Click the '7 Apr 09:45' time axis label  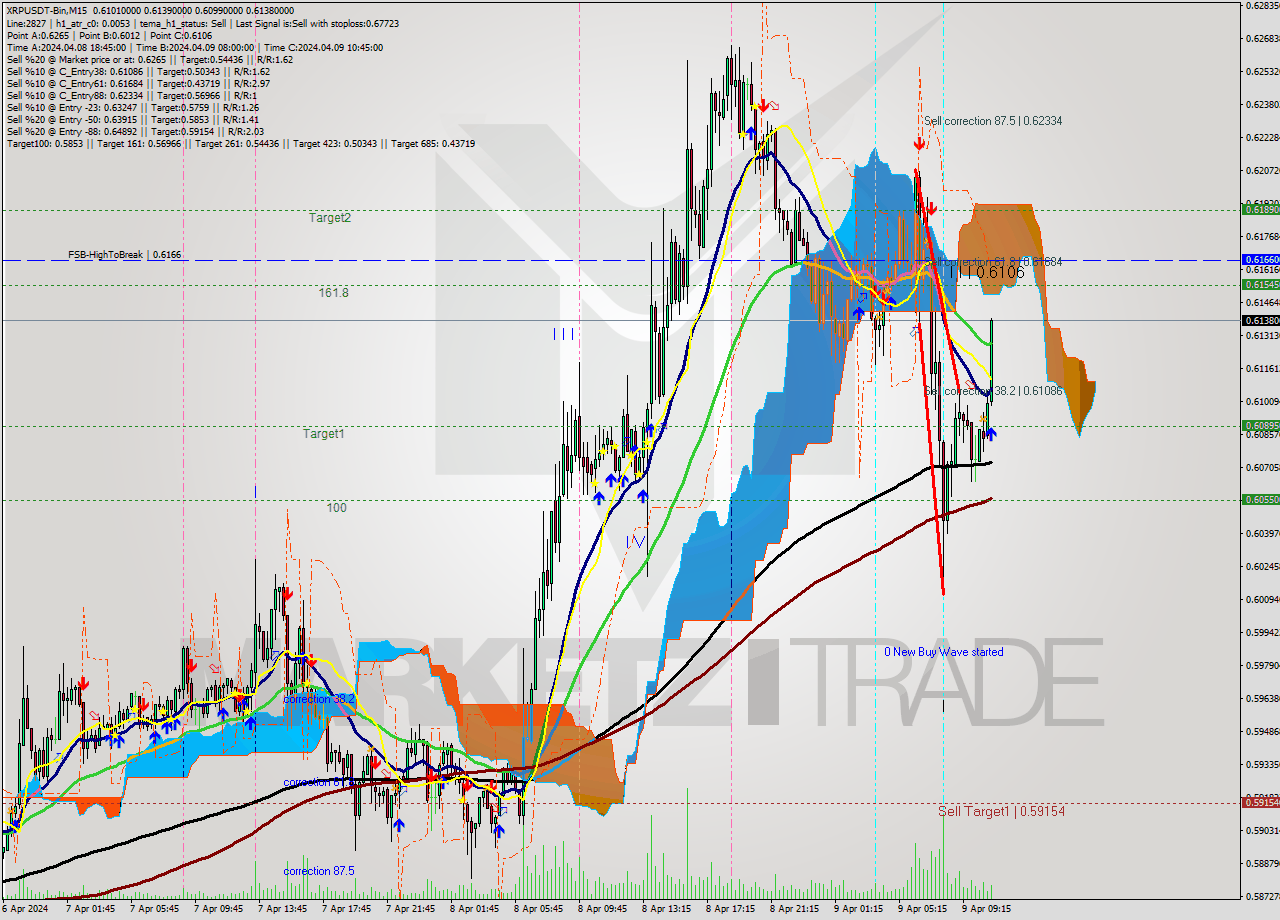217,909
